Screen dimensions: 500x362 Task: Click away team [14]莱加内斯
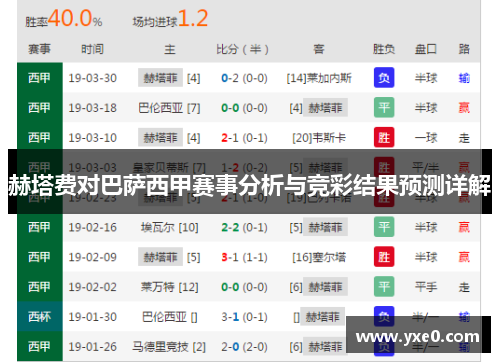point(319,78)
